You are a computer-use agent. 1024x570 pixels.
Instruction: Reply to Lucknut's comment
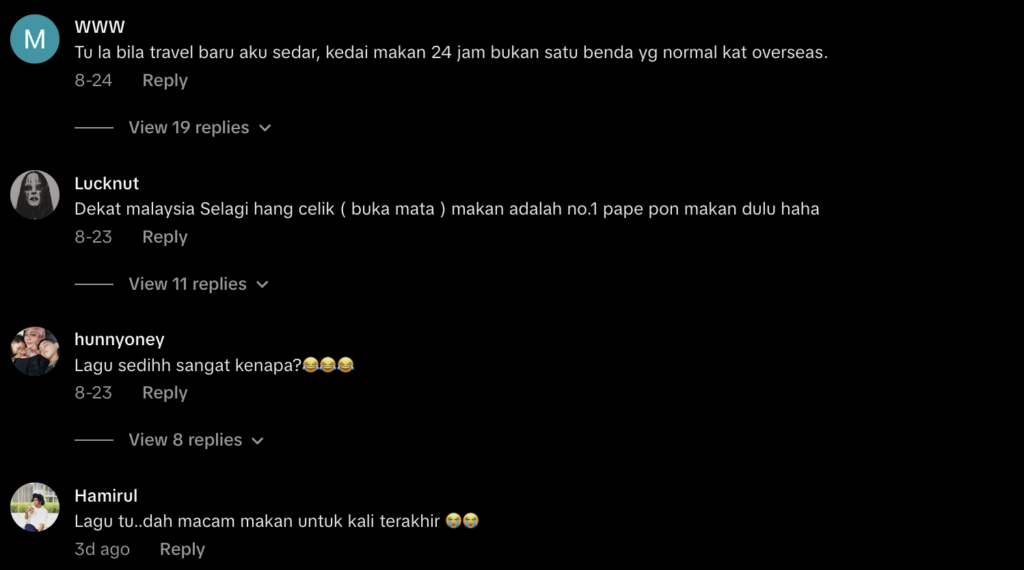(x=165, y=237)
